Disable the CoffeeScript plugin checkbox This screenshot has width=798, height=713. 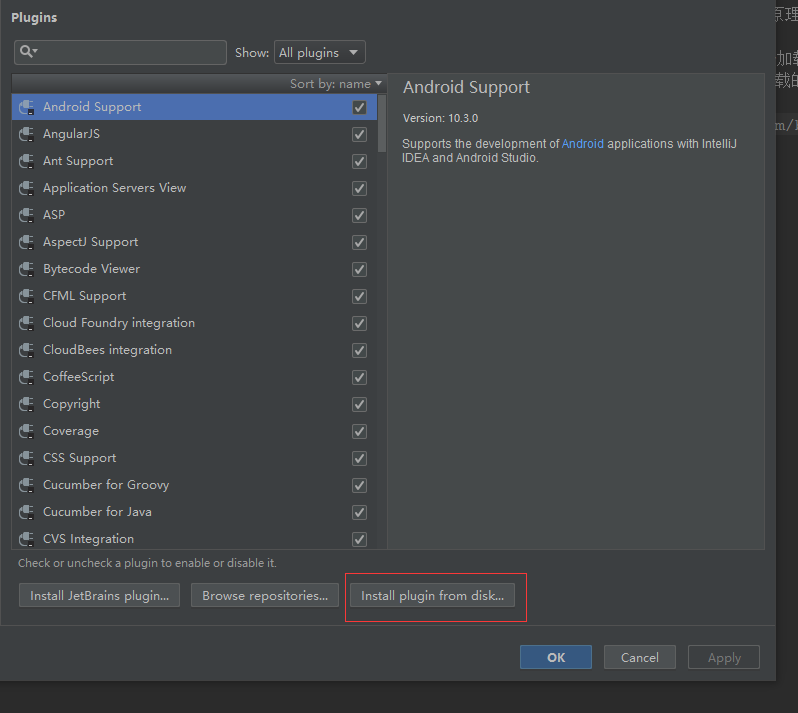tap(359, 377)
